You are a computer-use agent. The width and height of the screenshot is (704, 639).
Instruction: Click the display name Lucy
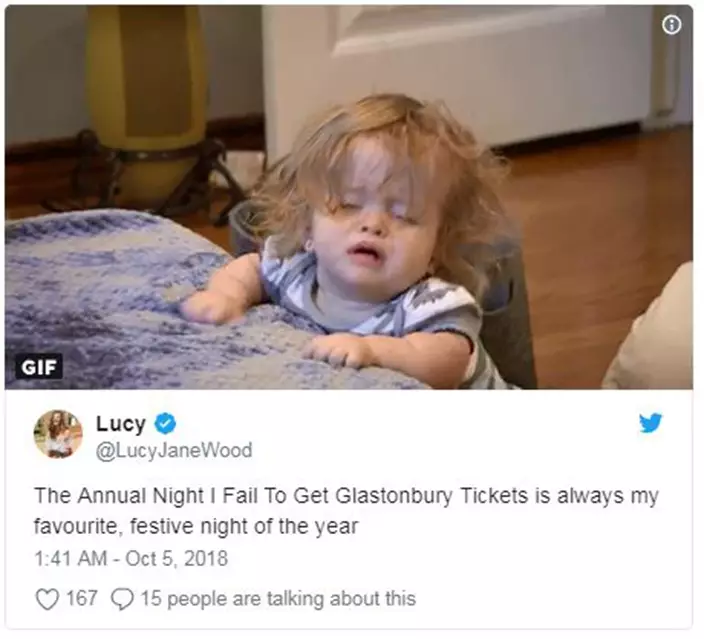point(121,423)
